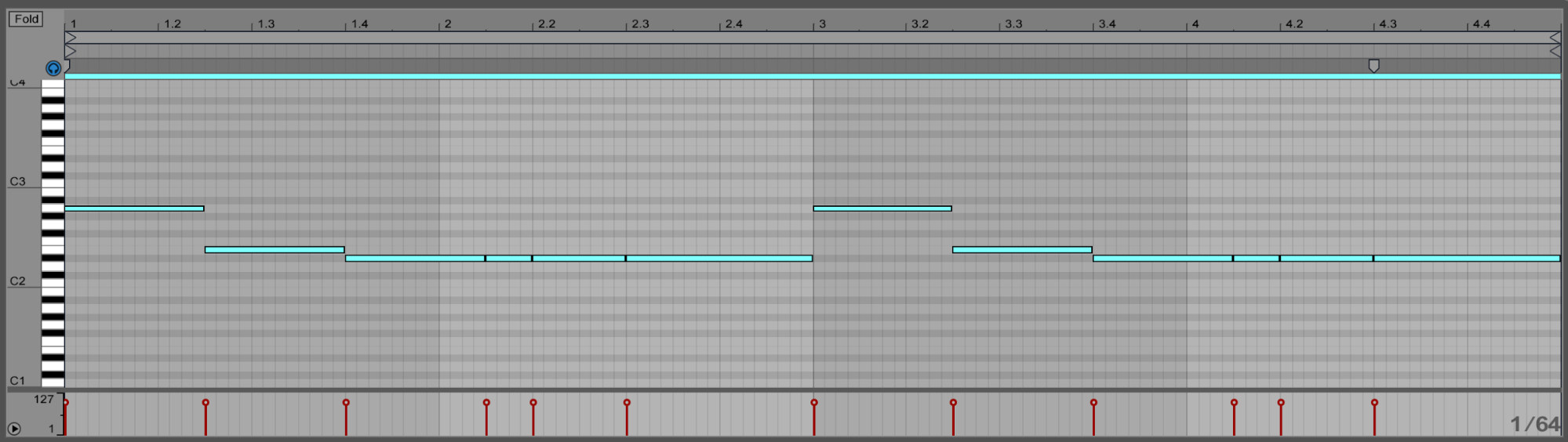Select the note spanning 1.2.3 to 1.4
1568x442 pixels.
[275, 250]
